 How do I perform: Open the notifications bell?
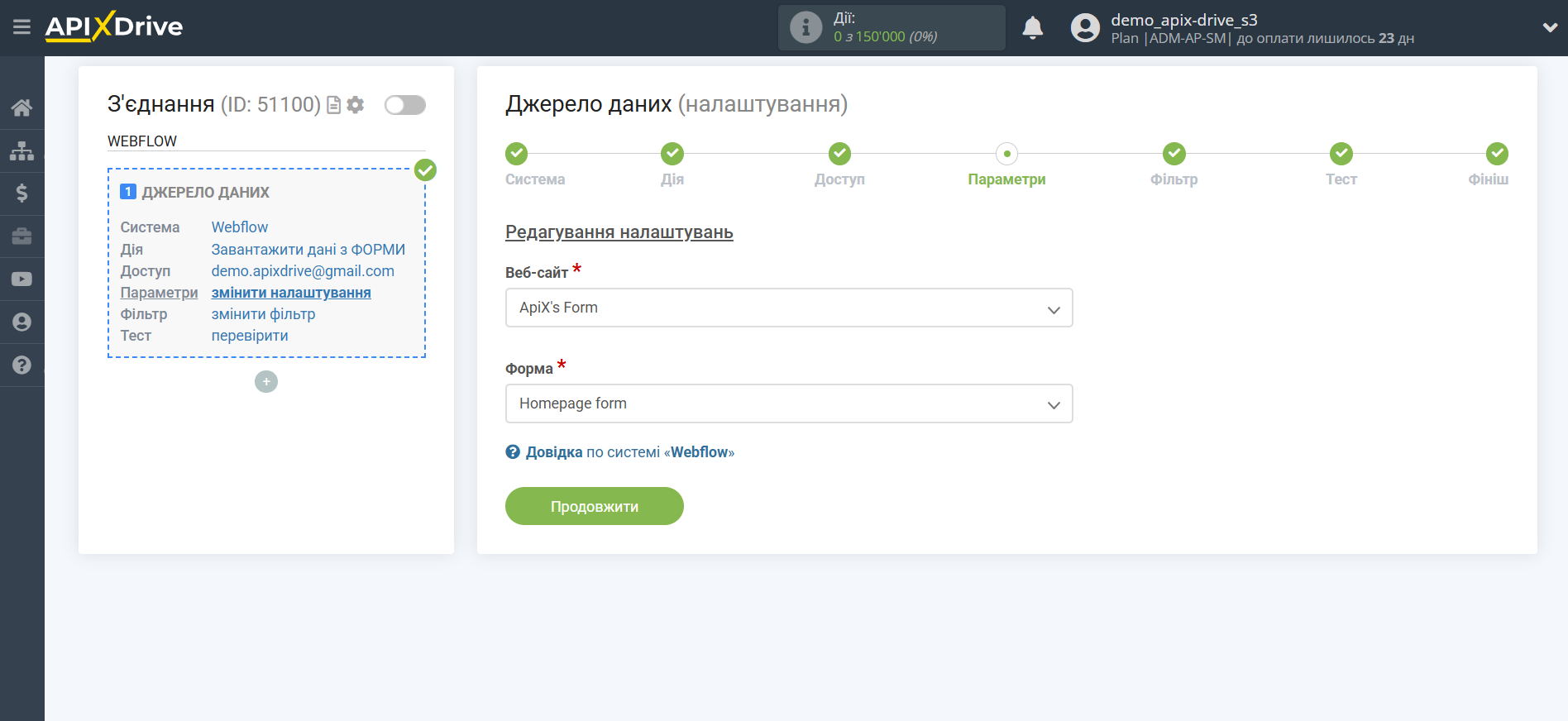[x=1032, y=27]
